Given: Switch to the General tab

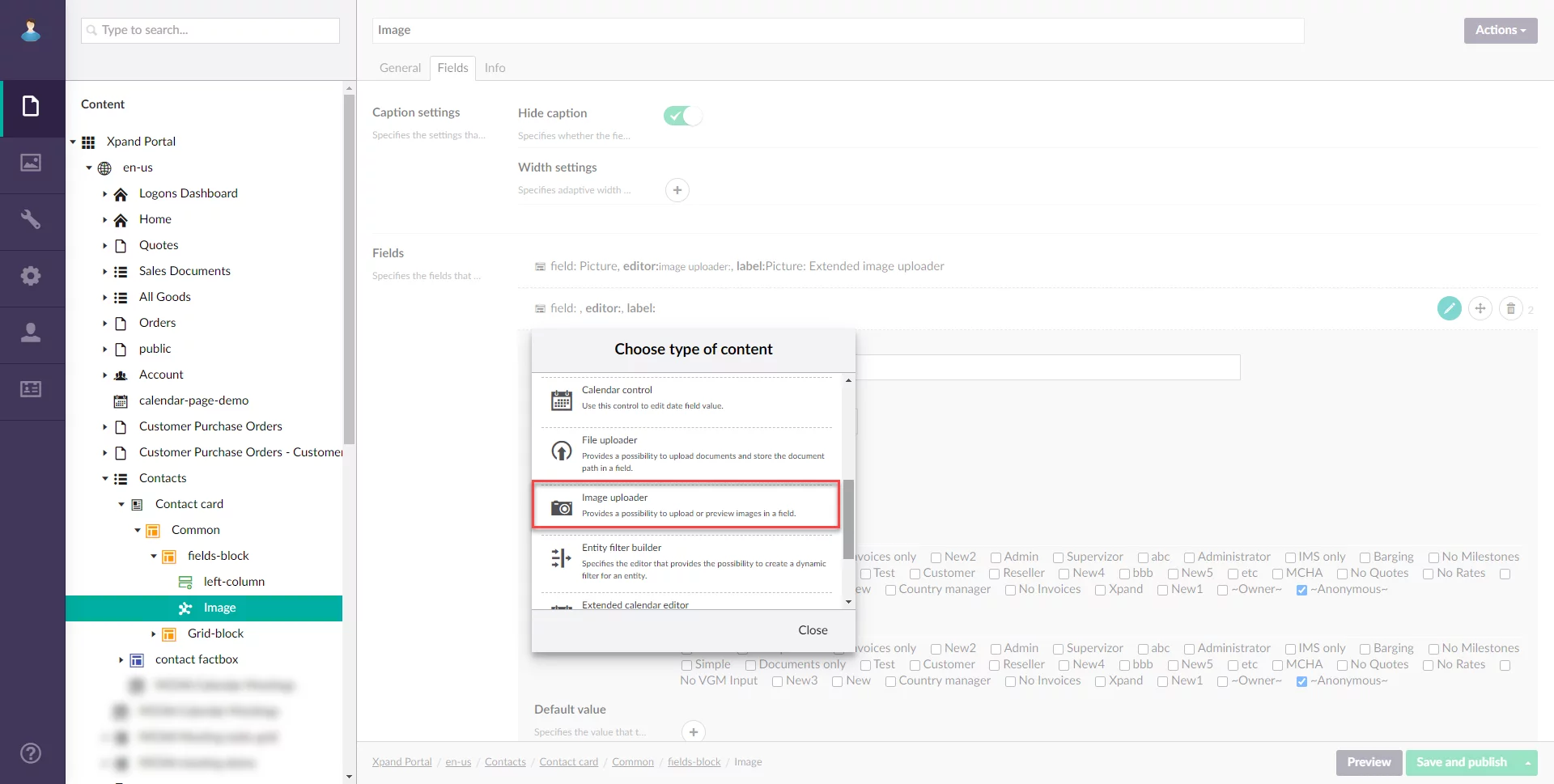Looking at the screenshot, I should (400, 68).
